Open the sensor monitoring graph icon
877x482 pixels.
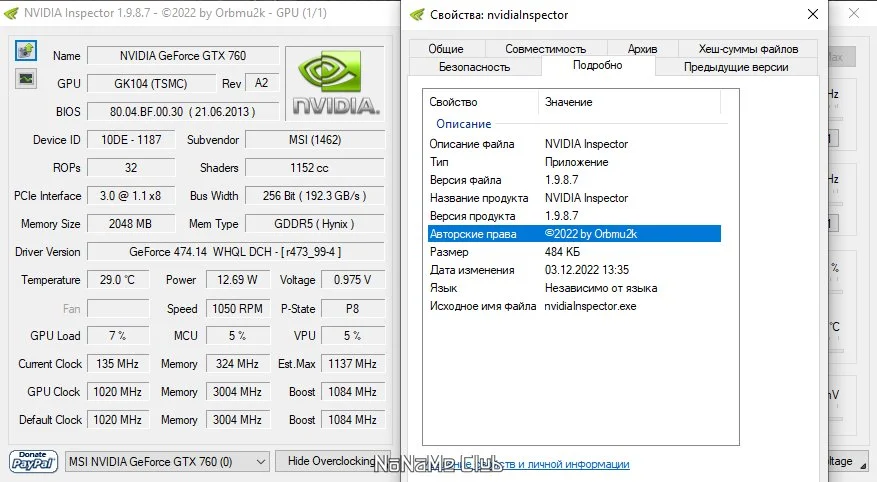tap(26, 79)
